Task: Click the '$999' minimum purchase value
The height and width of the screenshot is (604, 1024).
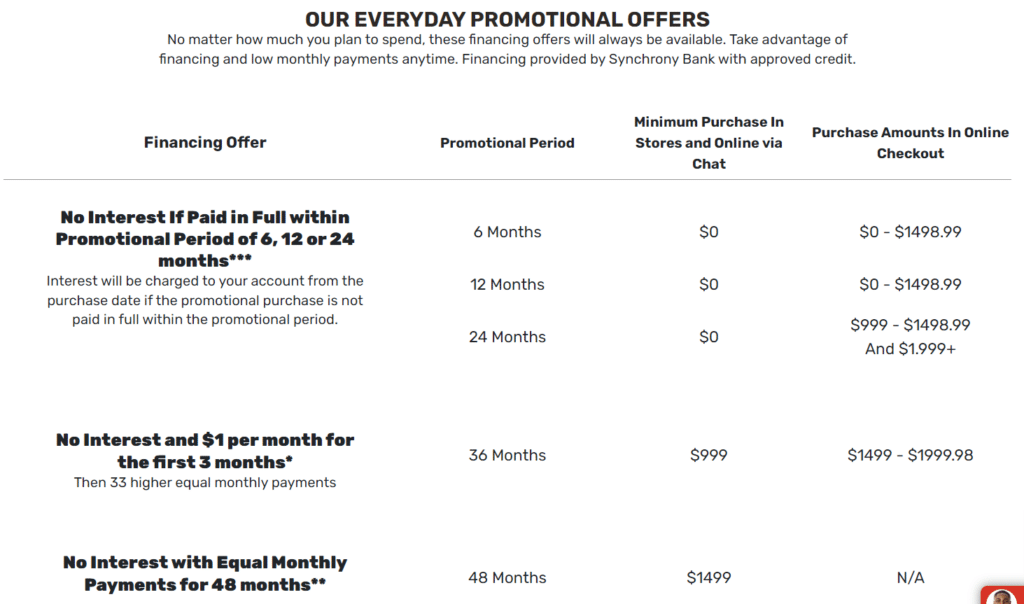Action: (x=709, y=454)
